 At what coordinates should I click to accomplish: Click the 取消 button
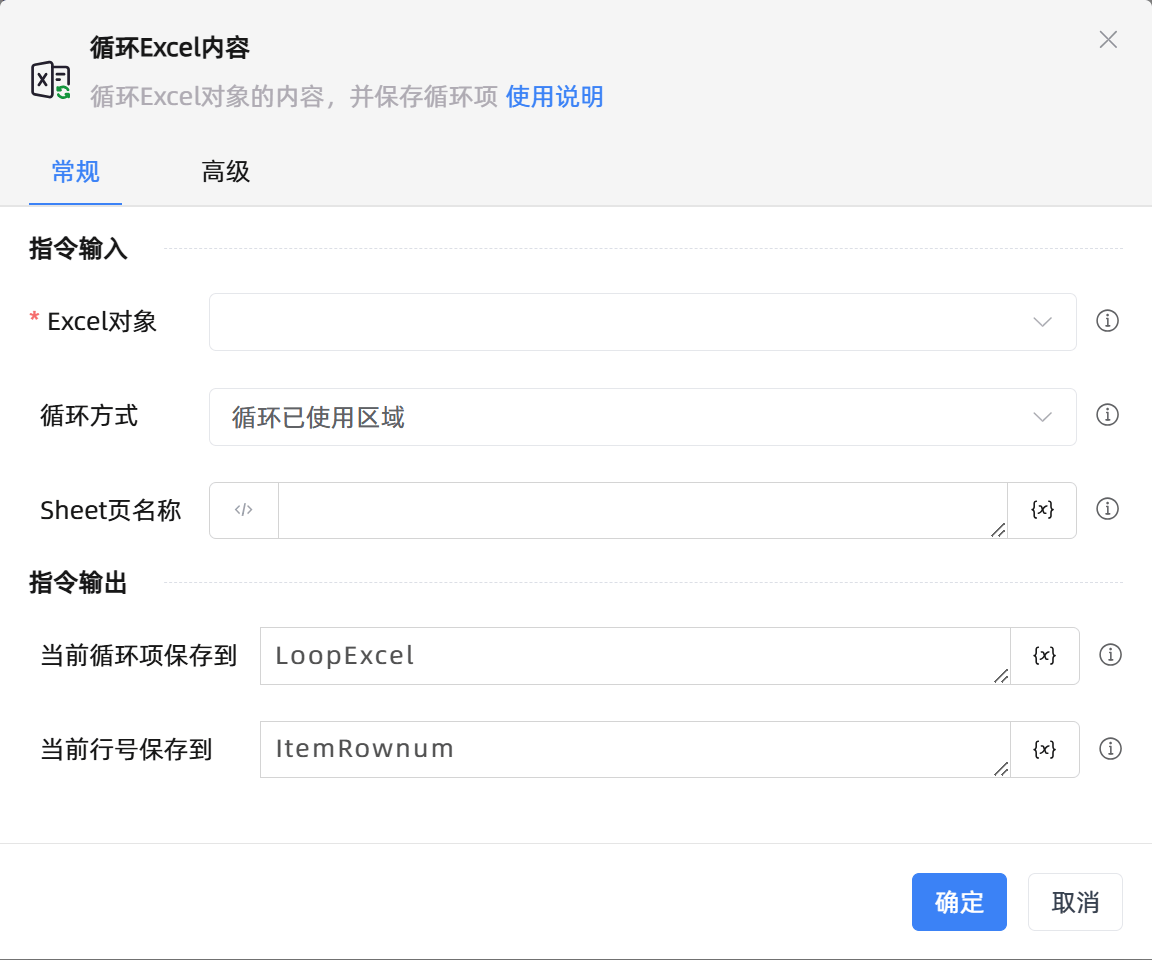pos(1075,901)
